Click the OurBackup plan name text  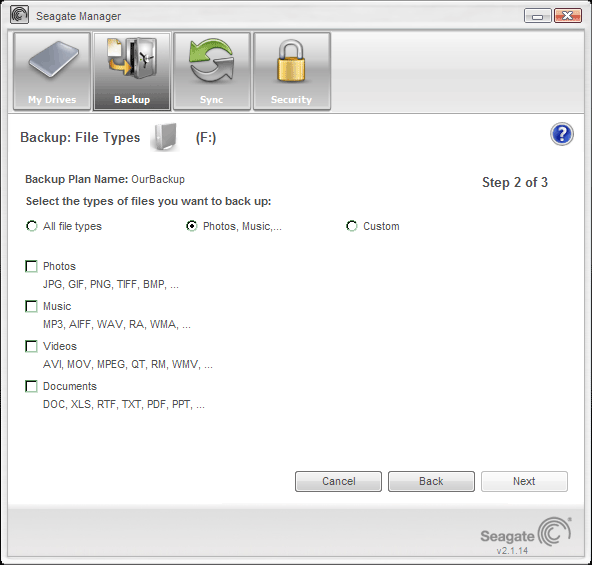158,179
